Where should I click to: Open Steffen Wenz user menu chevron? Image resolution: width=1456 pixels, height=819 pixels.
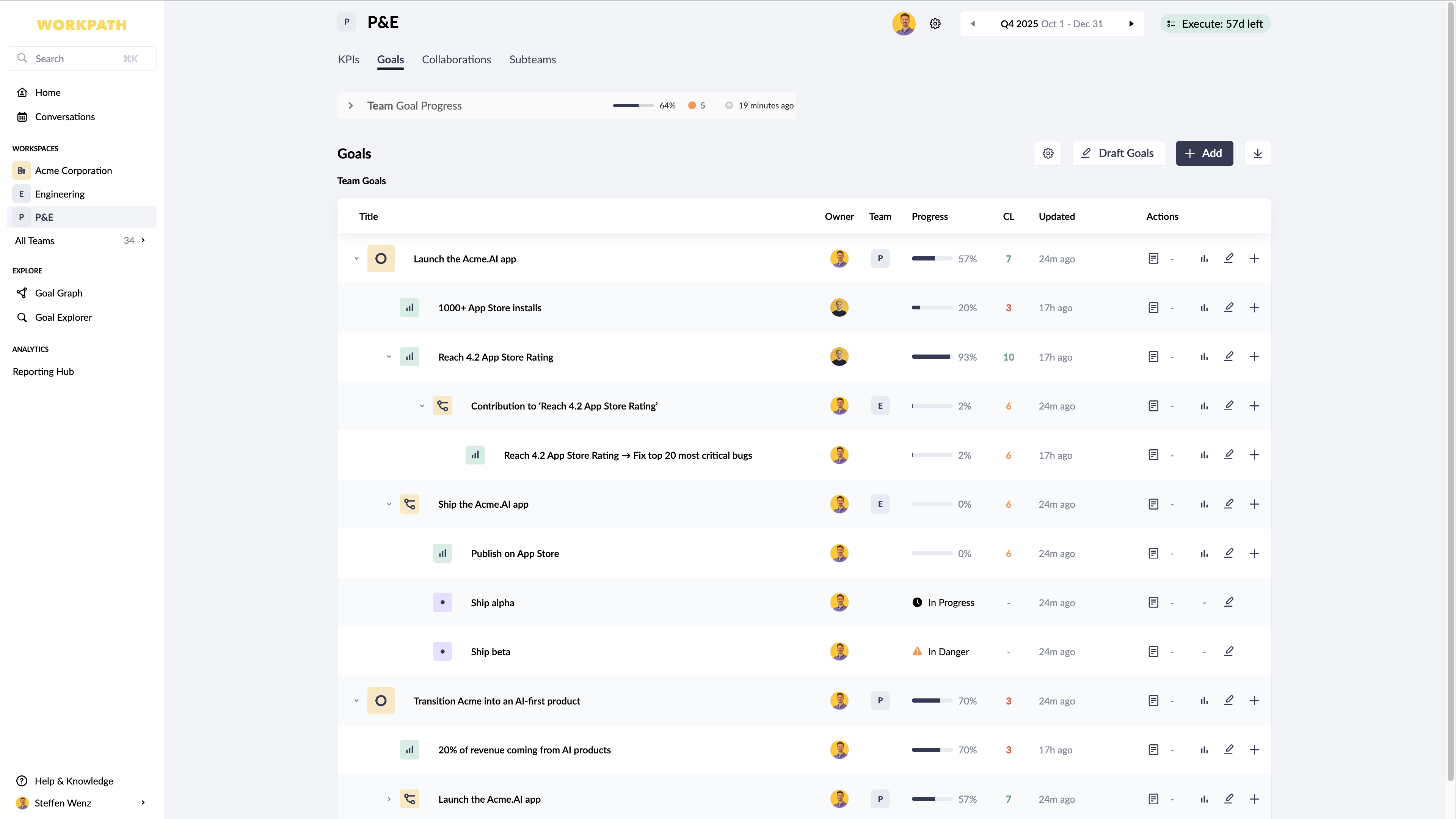[x=143, y=803]
